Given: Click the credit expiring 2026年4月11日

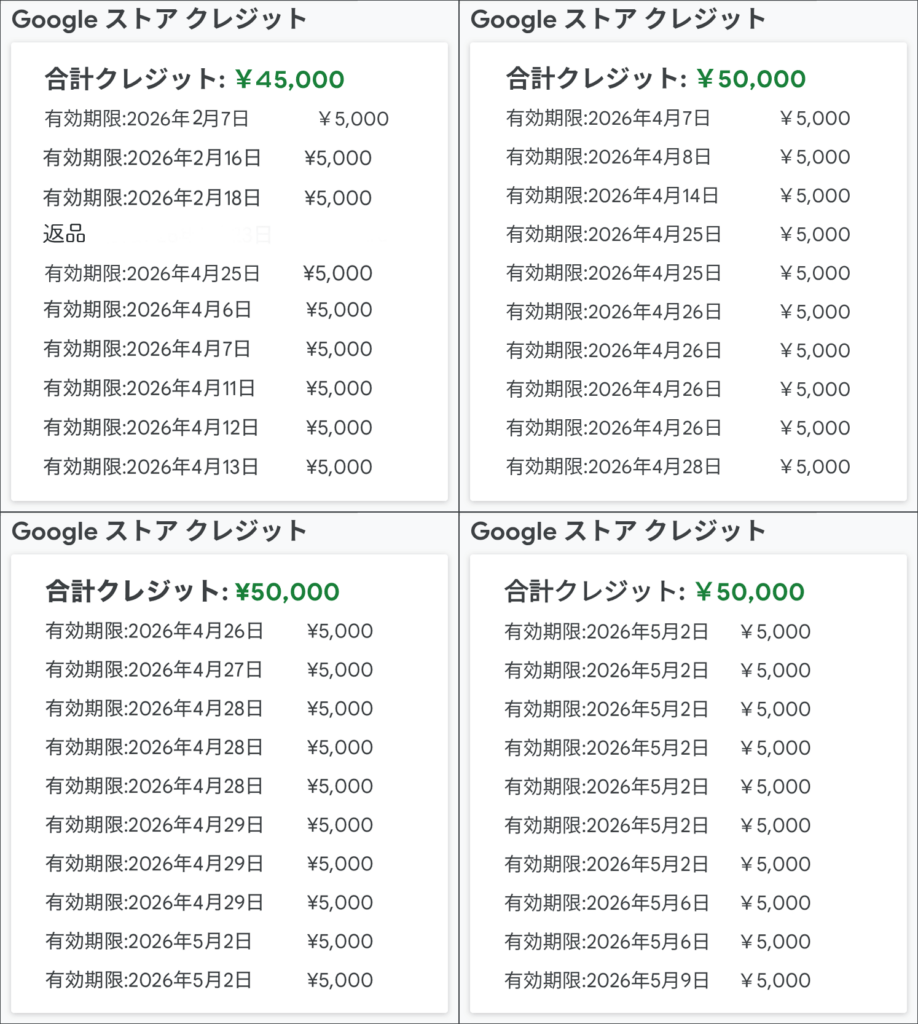Looking at the screenshot, I should pos(149,388).
